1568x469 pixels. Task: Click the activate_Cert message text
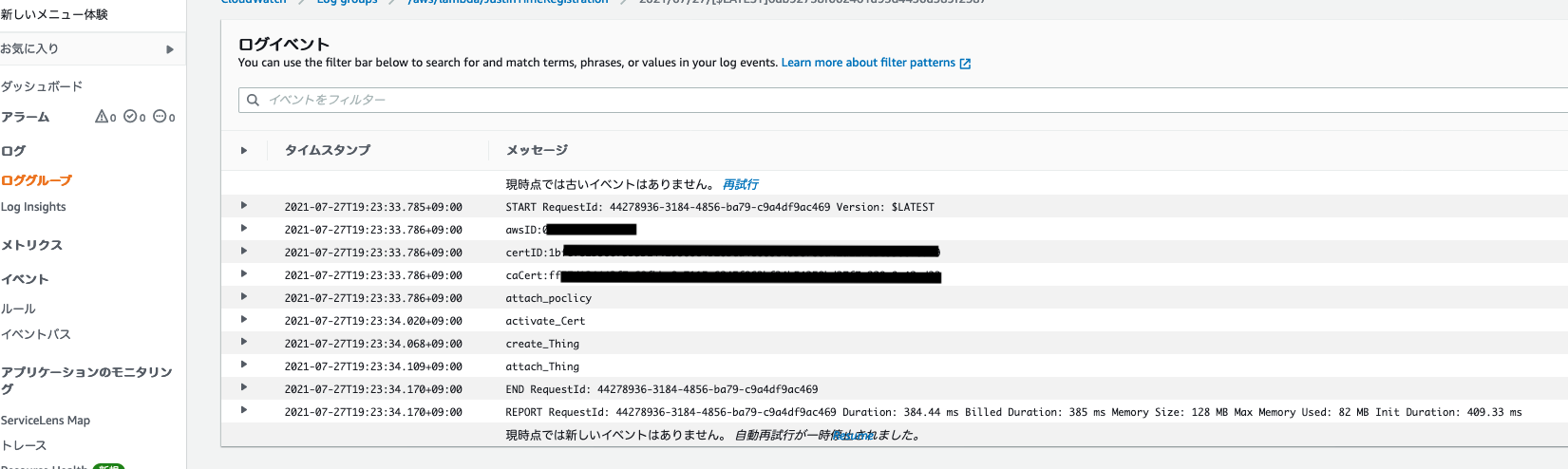click(545, 321)
